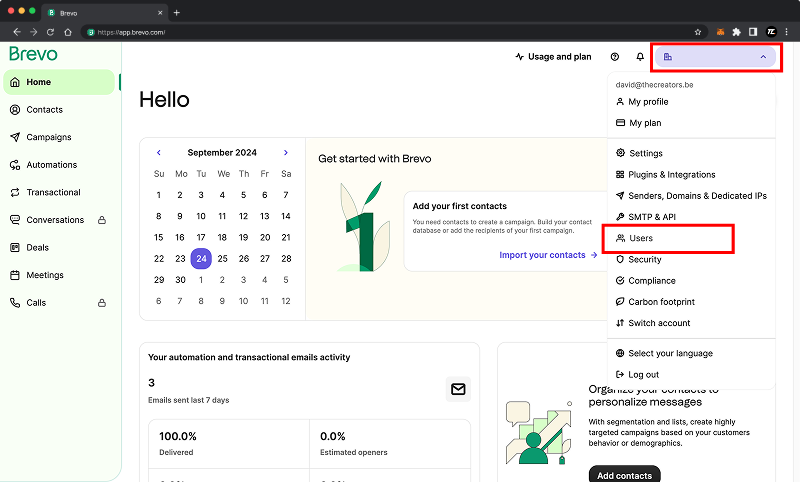Go back in browser history
800x483 pixels.
(x=17, y=32)
